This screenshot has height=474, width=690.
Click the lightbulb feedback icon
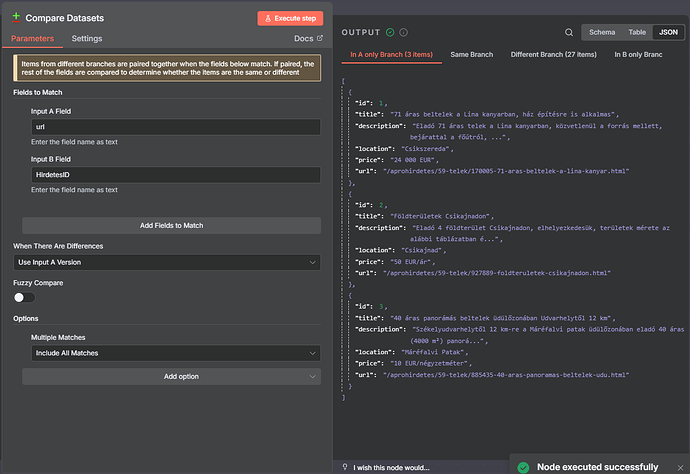(x=343, y=467)
